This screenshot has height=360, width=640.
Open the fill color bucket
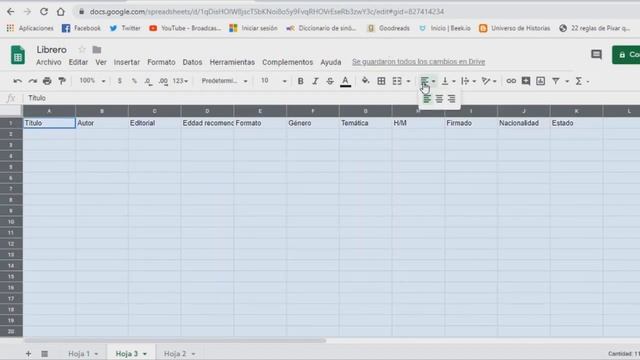[x=366, y=81]
